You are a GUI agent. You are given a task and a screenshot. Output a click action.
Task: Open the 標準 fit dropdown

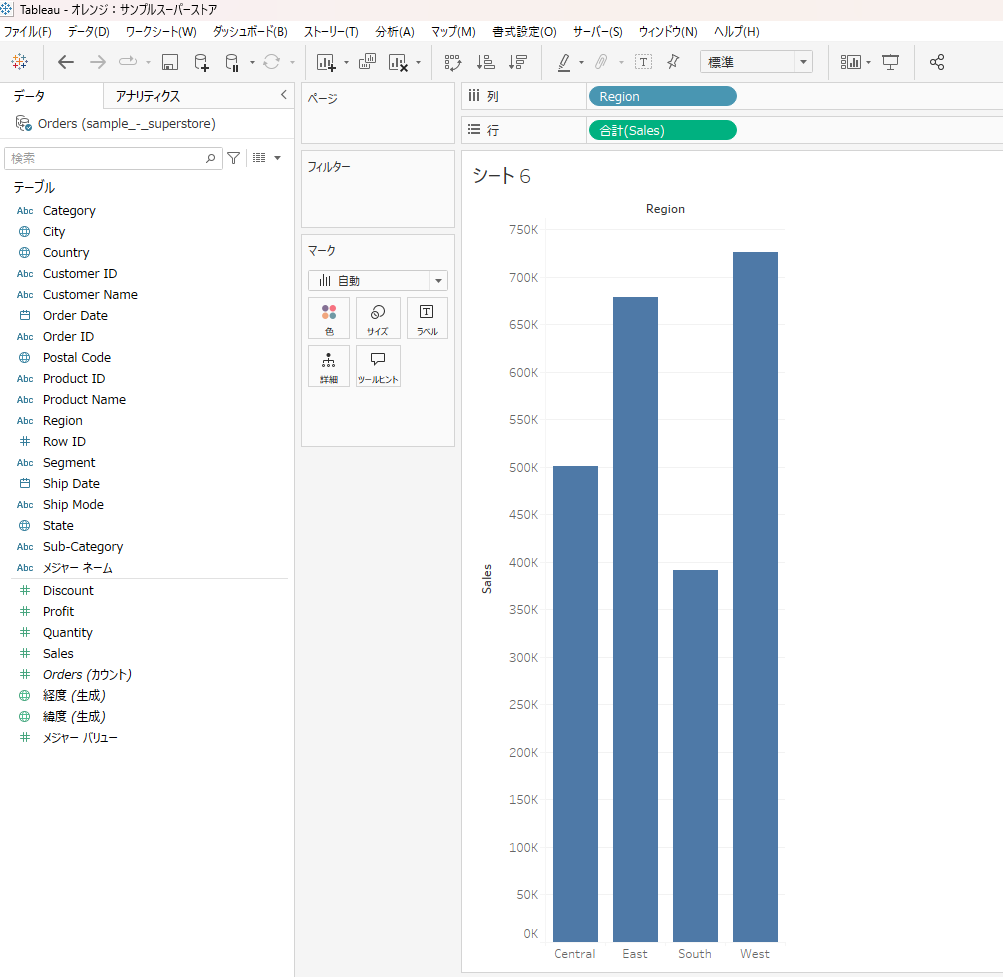click(x=756, y=62)
